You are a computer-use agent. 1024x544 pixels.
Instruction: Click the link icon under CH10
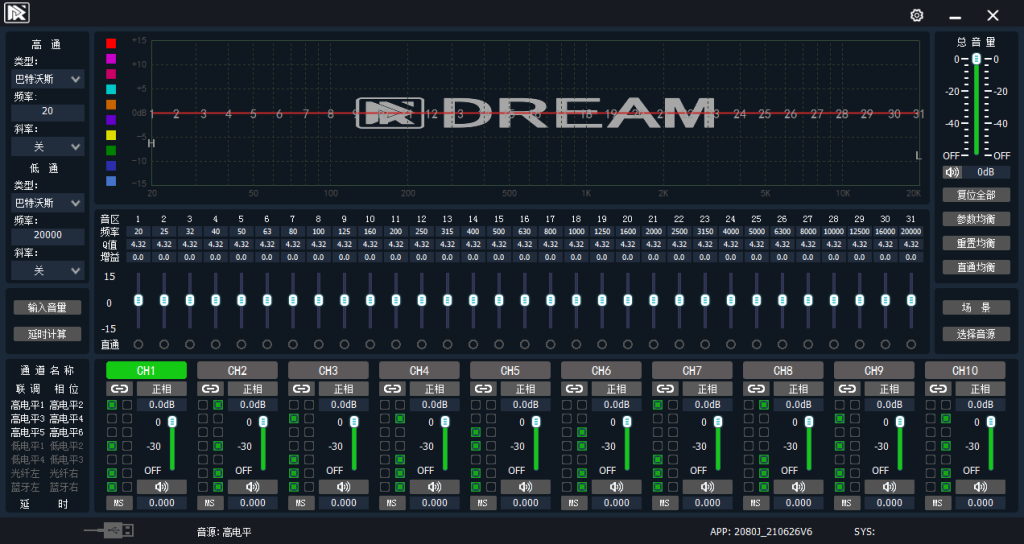point(938,389)
